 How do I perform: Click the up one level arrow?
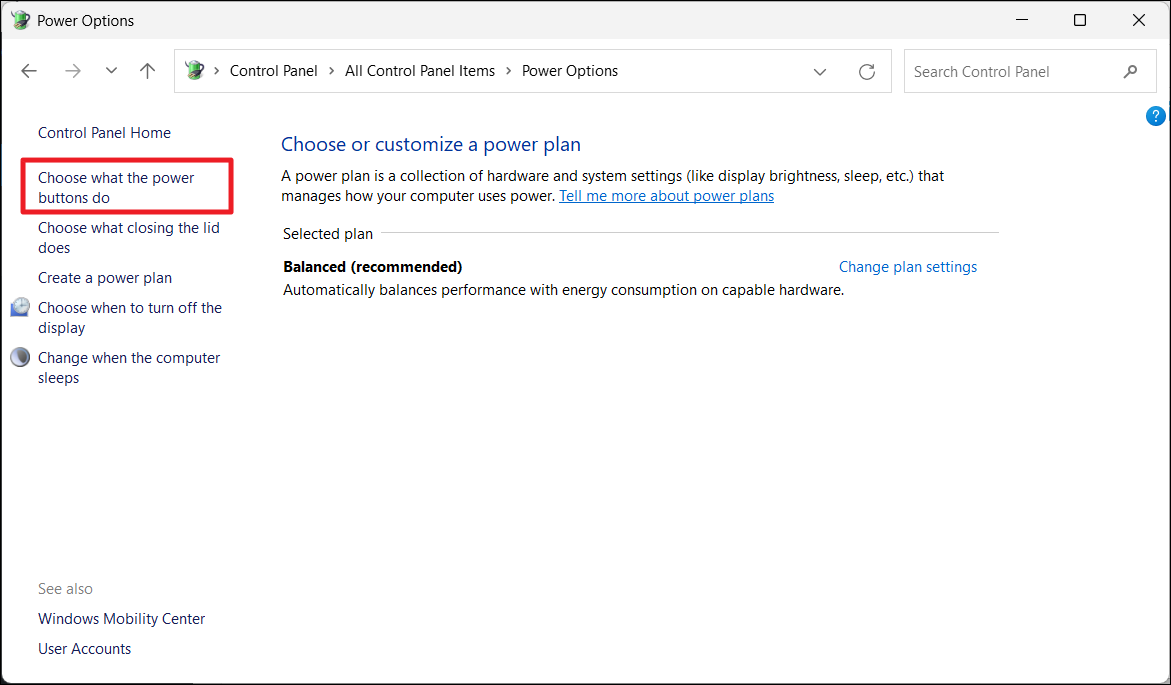pos(148,71)
